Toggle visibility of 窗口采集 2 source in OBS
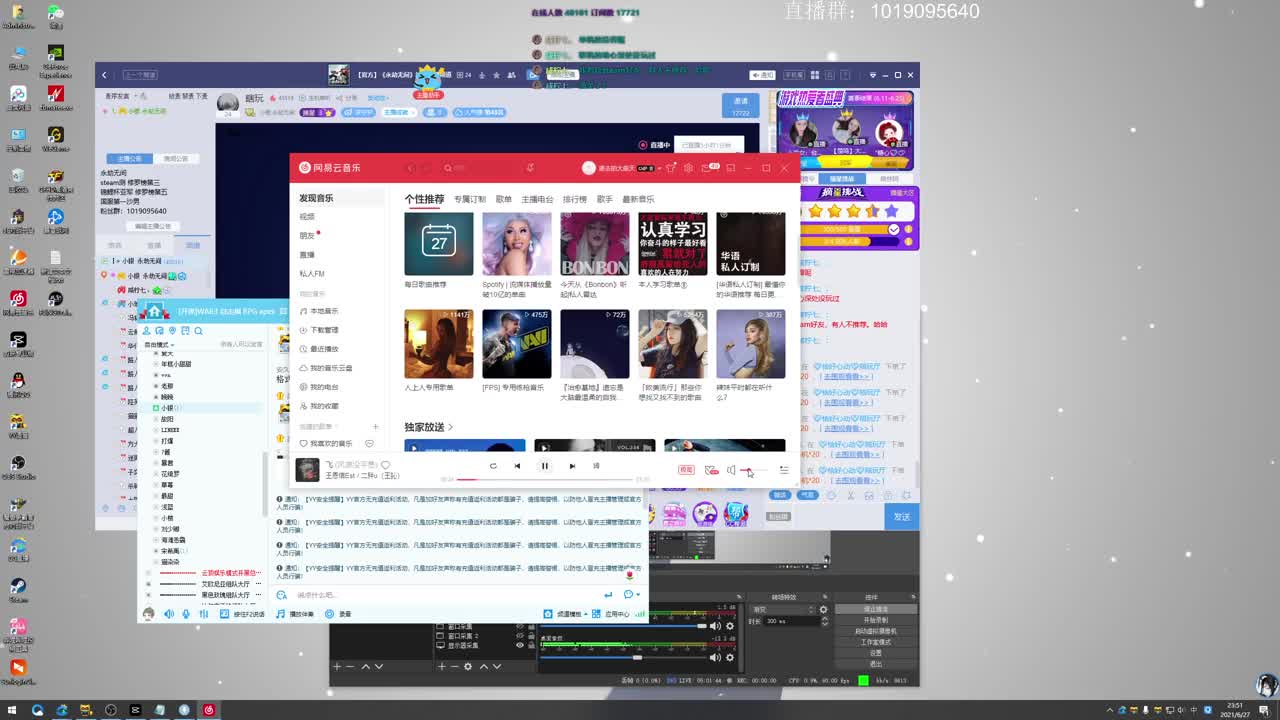 (x=519, y=636)
